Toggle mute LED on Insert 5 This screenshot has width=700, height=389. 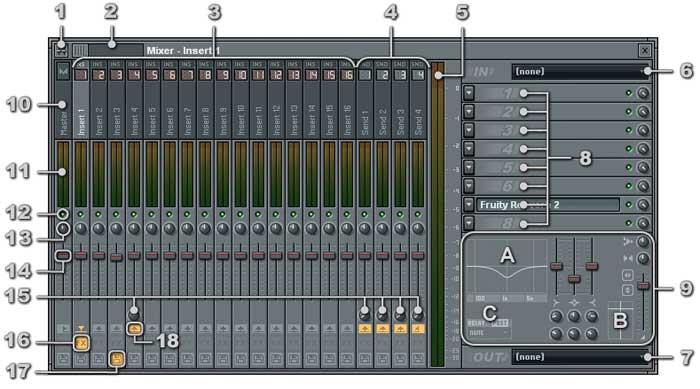pyautogui.click(x=152, y=214)
